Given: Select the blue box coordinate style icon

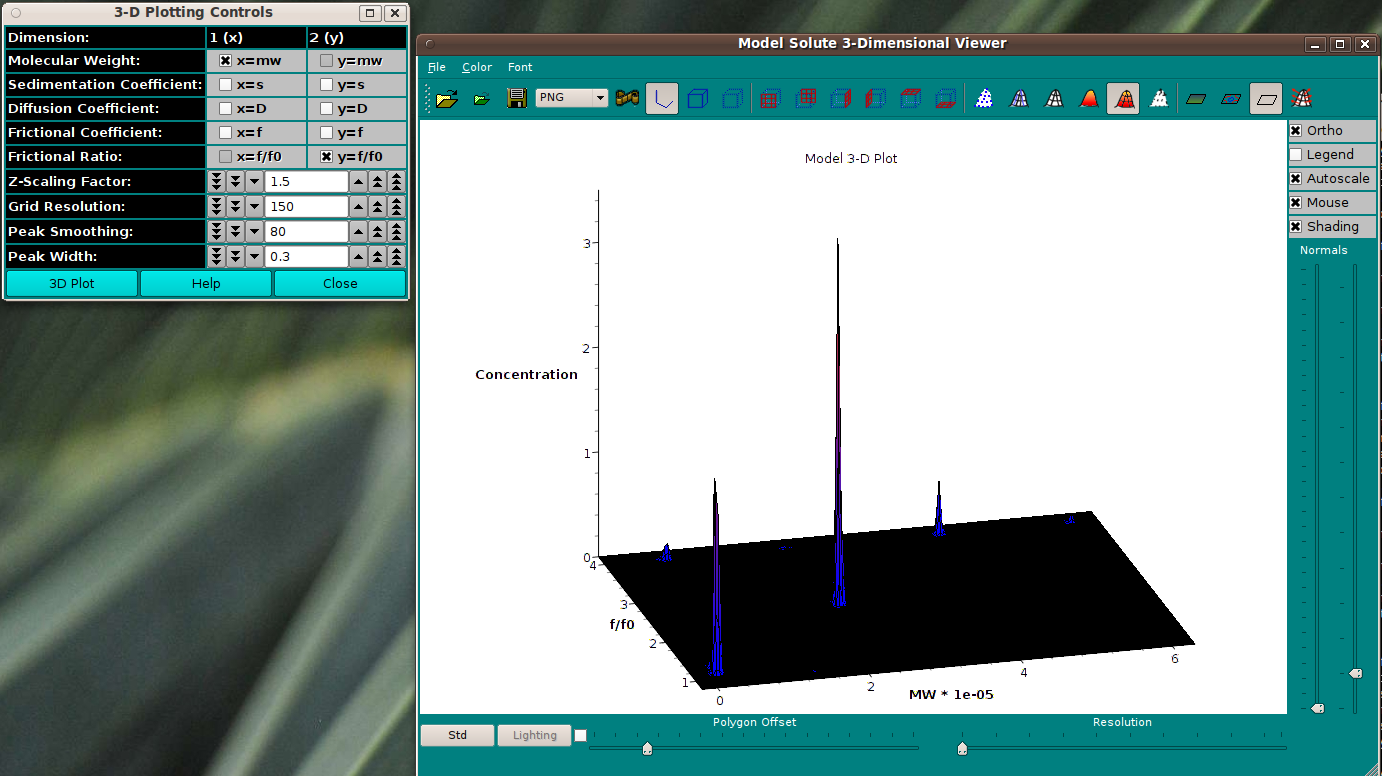Looking at the screenshot, I should (x=698, y=99).
